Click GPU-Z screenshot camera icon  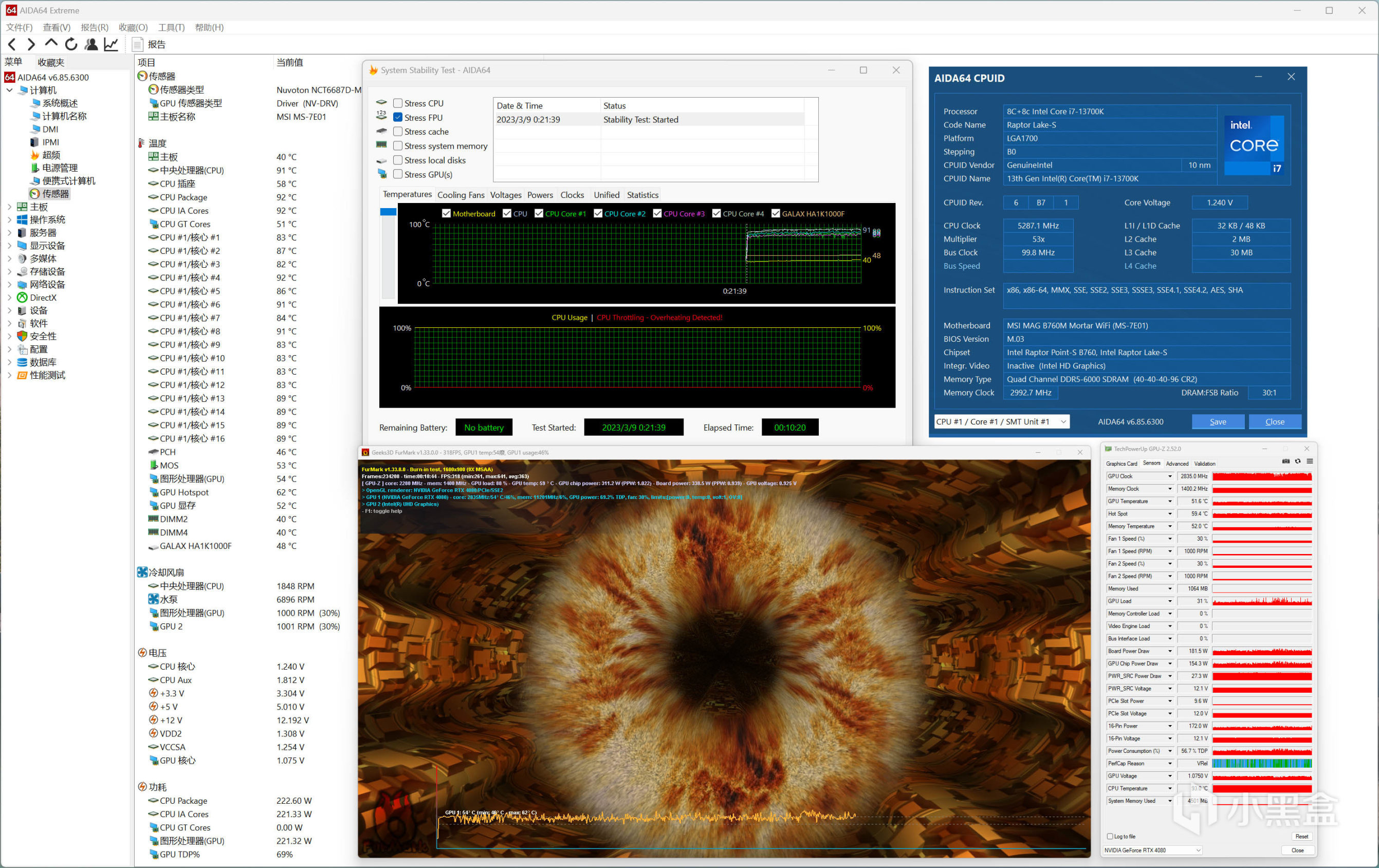coord(1285,461)
